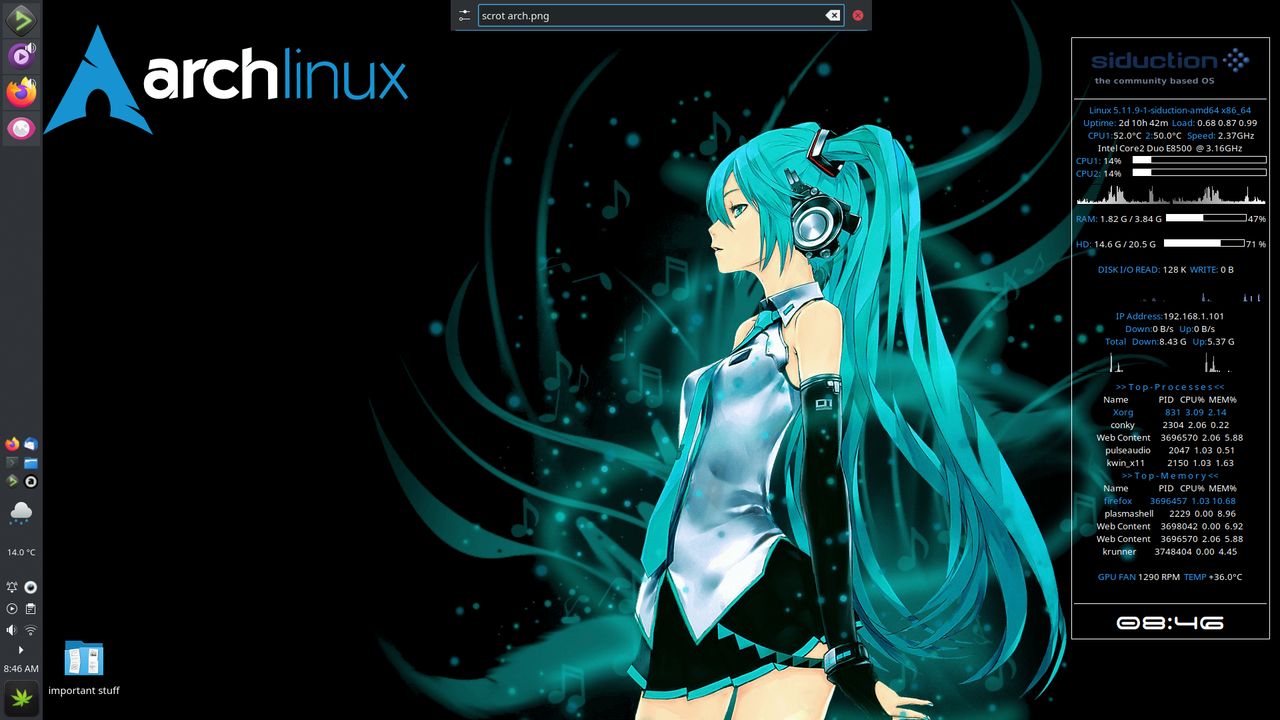Image resolution: width=1280 pixels, height=720 pixels.
Task: Launch Thunderbird from the quicklaunch icons
Action: [x=31, y=444]
